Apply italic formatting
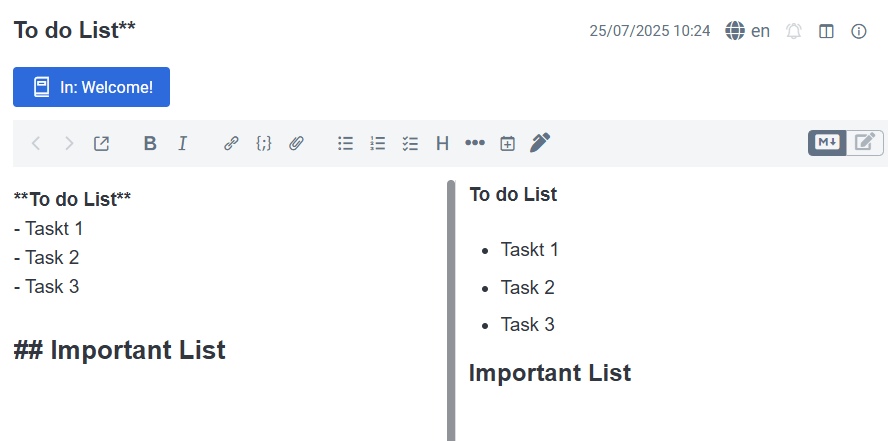The image size is (888, 441). [x=182, y=143]
